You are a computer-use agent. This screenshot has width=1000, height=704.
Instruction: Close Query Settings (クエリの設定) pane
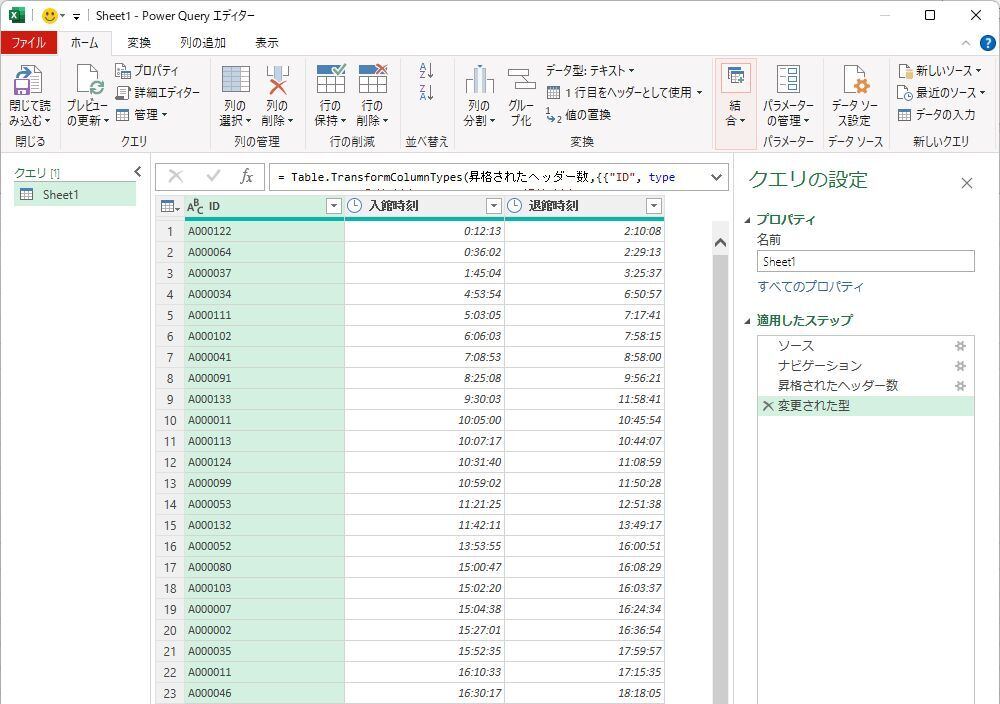[967, 184]
